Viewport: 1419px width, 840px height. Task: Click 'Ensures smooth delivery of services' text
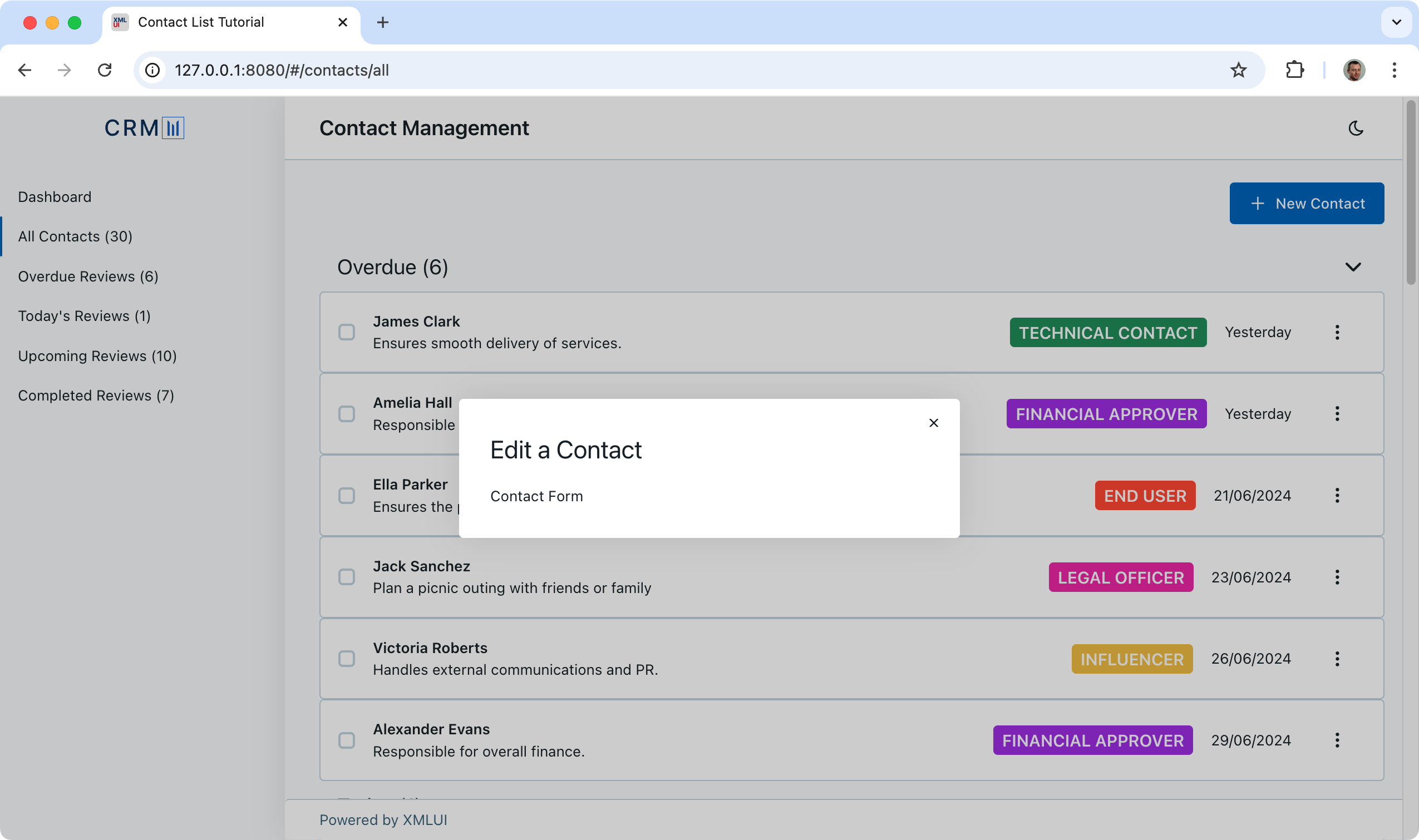click(x=496, y=344)
